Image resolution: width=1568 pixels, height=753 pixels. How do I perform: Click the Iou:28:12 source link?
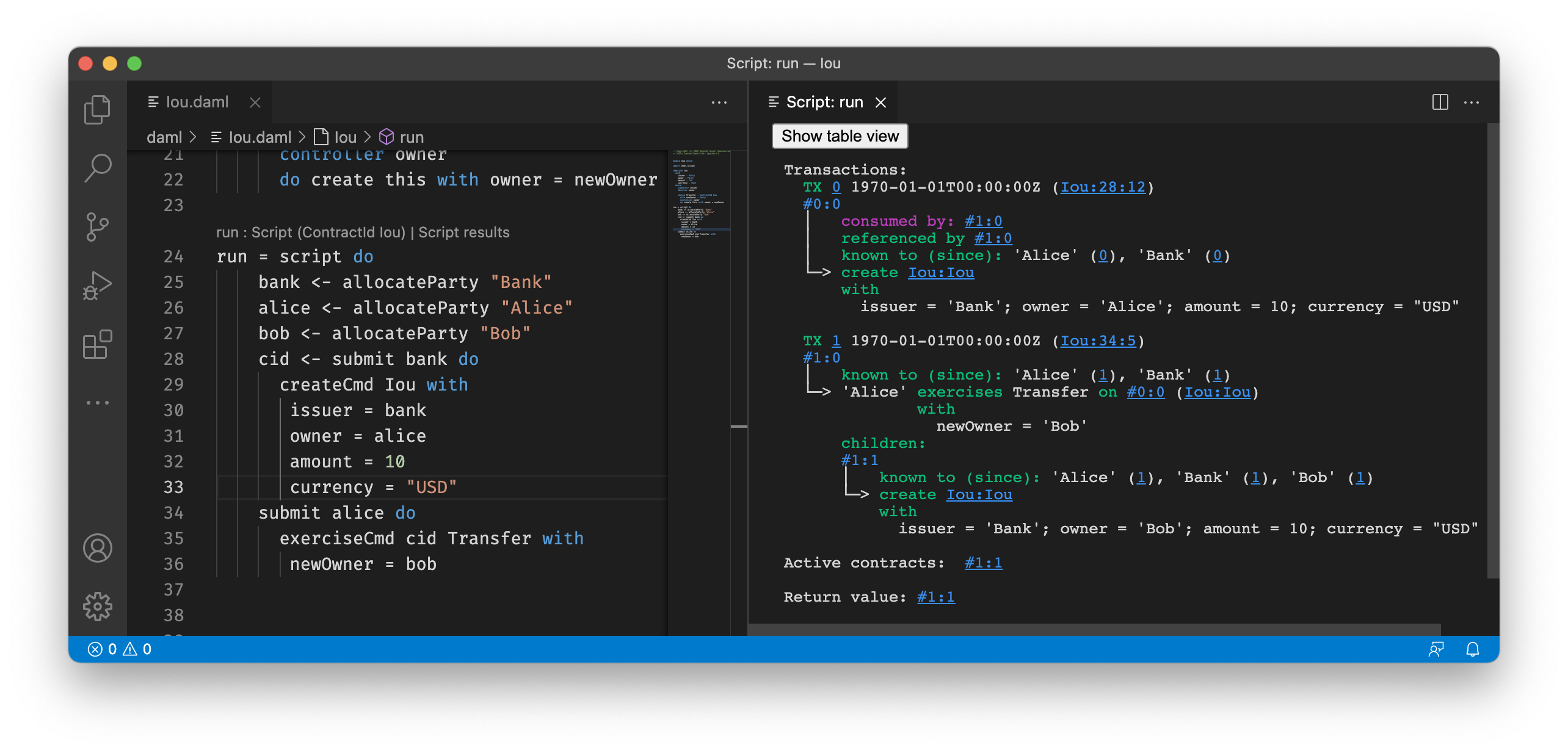pyautogui.click(x=1102, y=187)
